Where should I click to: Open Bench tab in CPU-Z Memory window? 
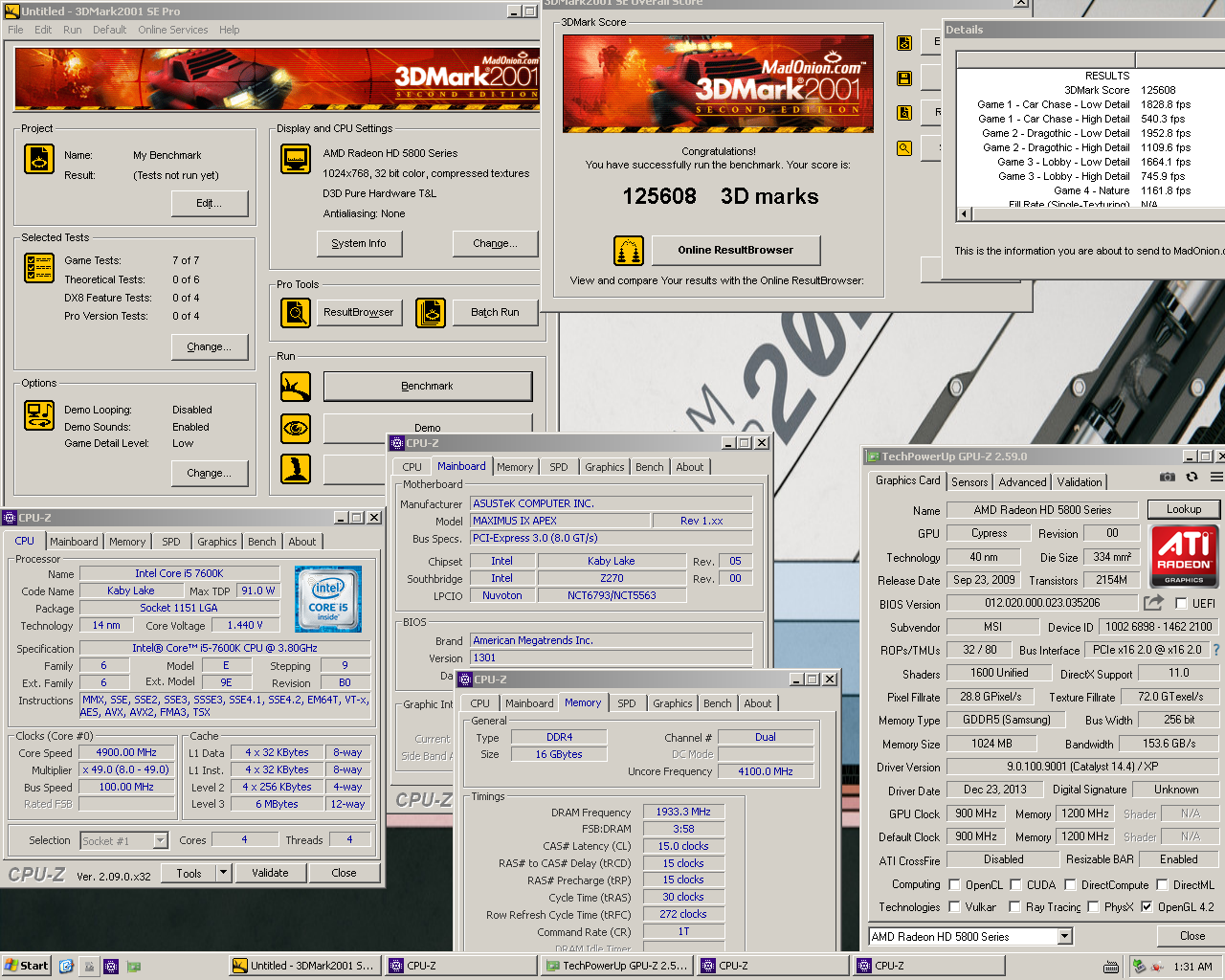pyautogui.click(x=717, y=703)
